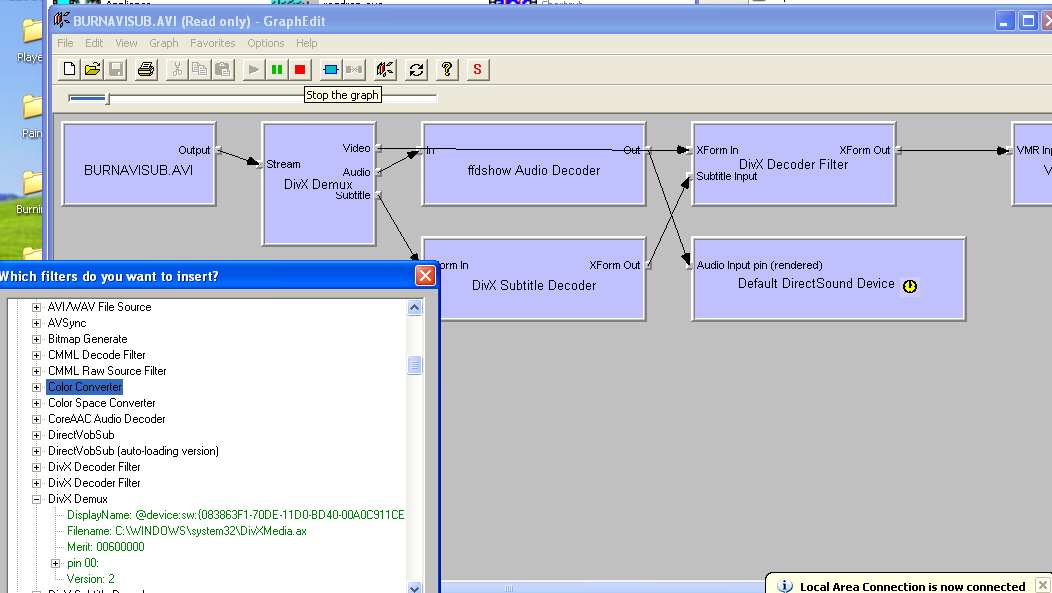Expand the Color Space Converter node
The width and height of the screenshot is (1052, 593).
point(37,403)
